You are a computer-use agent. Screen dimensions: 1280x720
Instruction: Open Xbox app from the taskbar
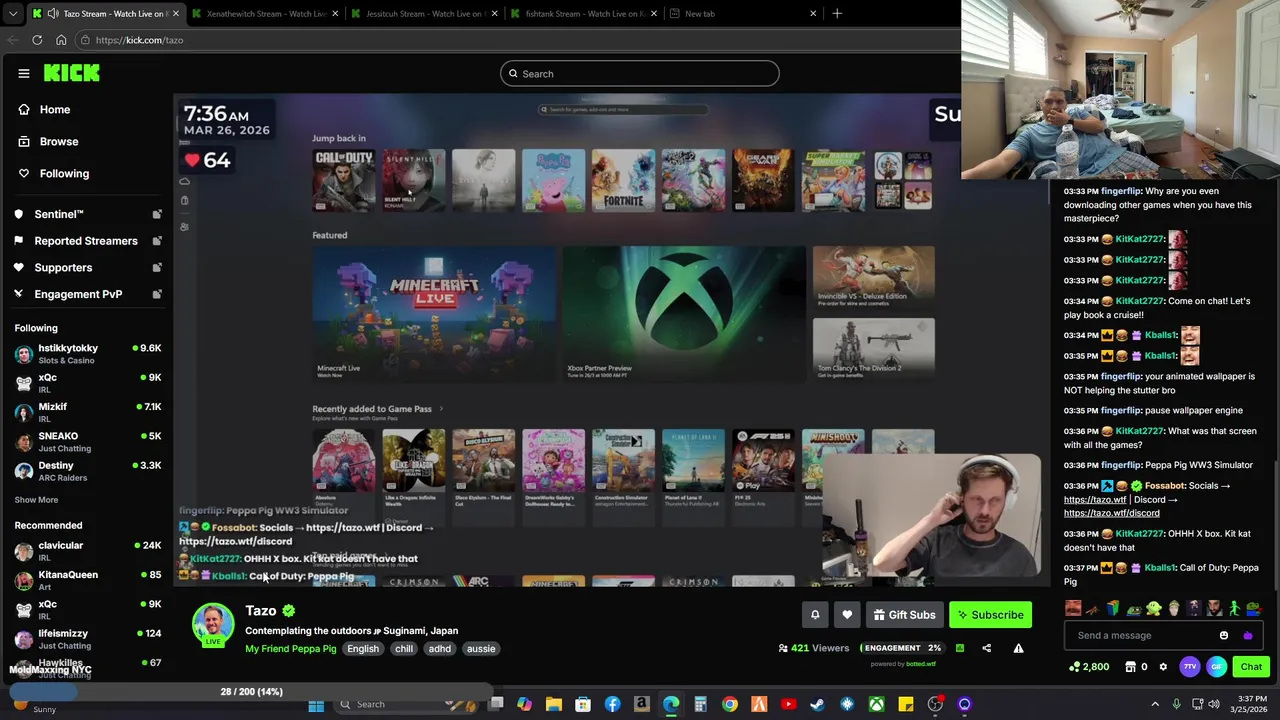(876, 705)
